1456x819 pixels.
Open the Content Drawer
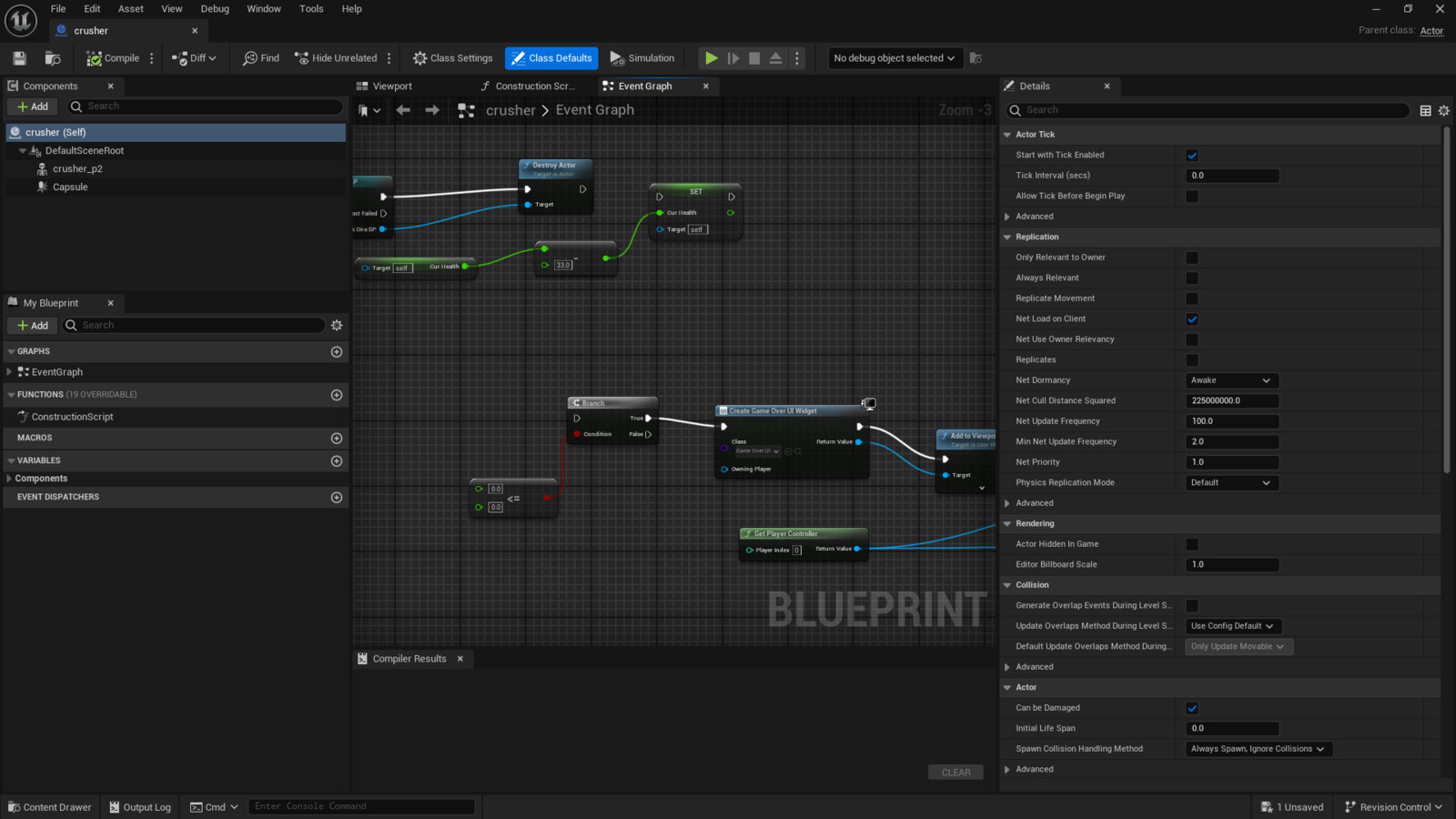point(50,807)
